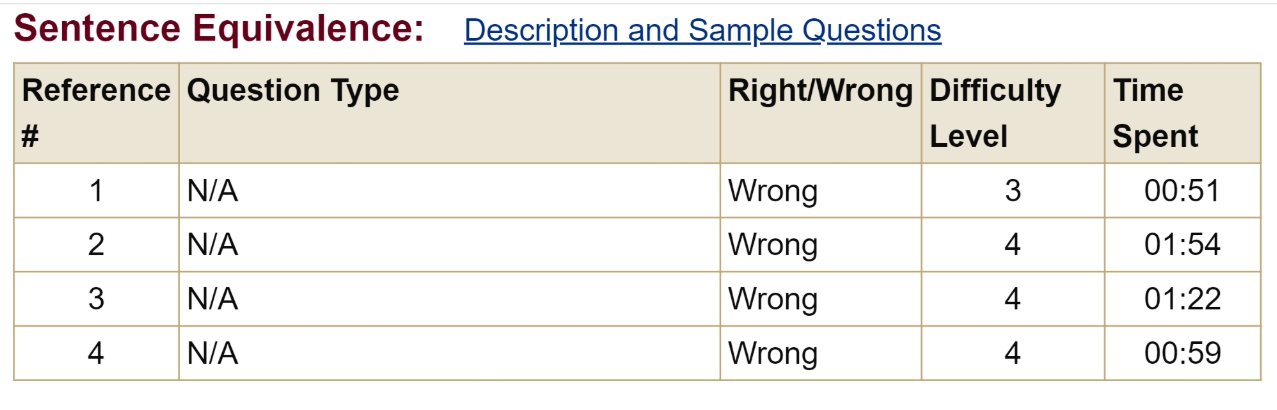This screenshot has height=410, width=1277.
Task: Click N/A question type in row 3
Action: click(213, 299)
